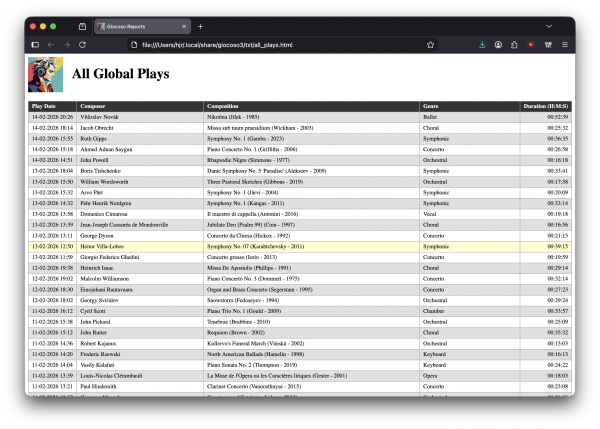Reload the current page

82,45
